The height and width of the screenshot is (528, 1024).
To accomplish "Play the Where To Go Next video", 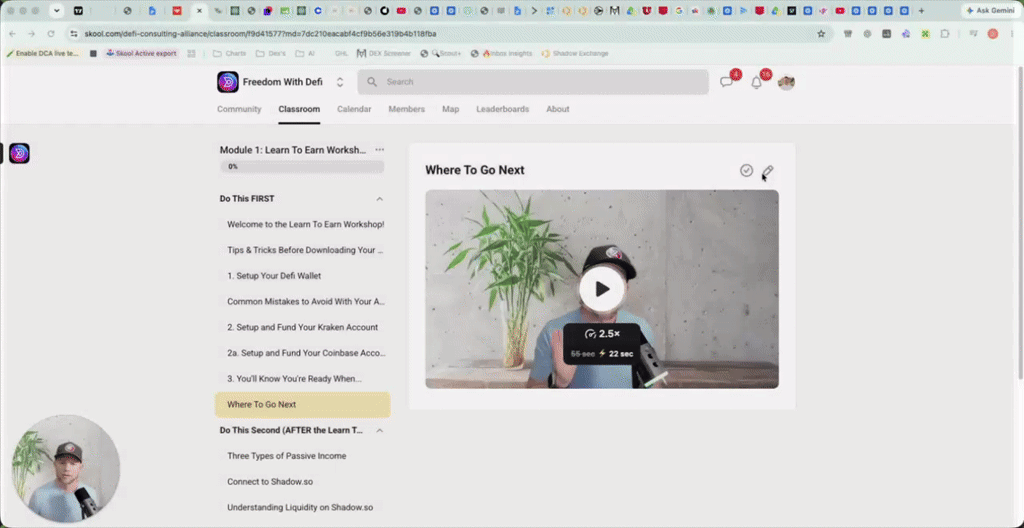I will tap(602, 289).
